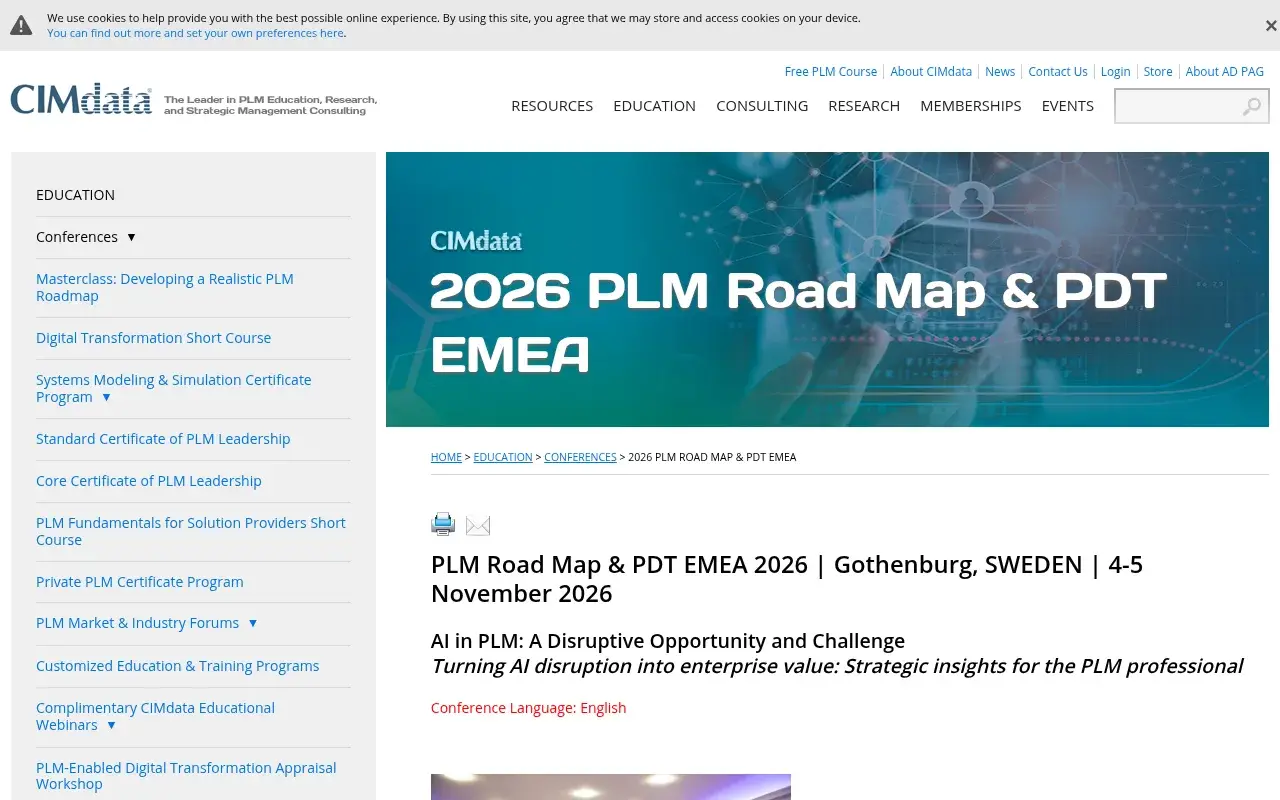Open PLM Market & Industry Forums link
This screenshot has height=800, width=1280.
click(137, 623)
